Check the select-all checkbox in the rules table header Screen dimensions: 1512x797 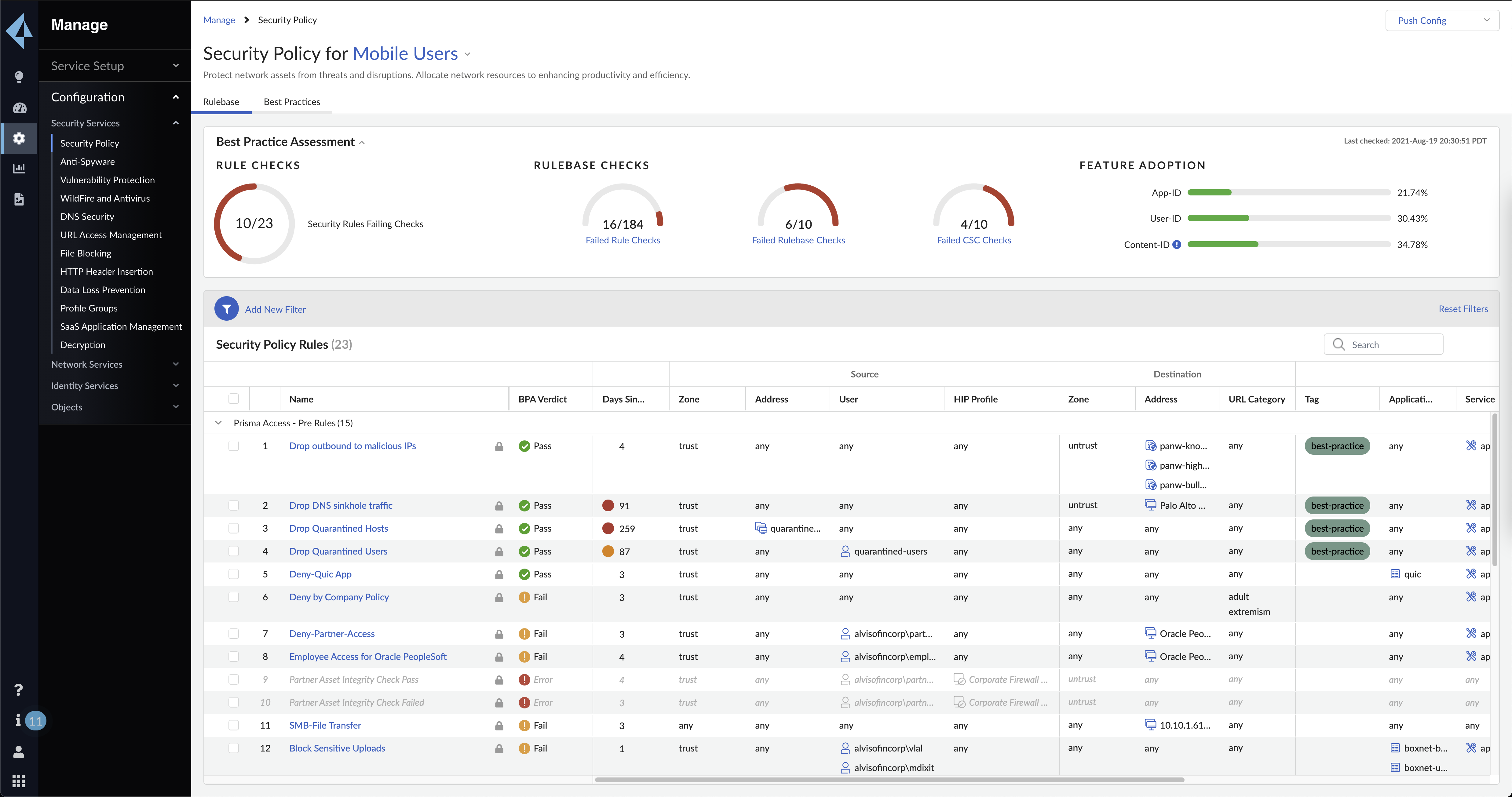pos(234,398)
